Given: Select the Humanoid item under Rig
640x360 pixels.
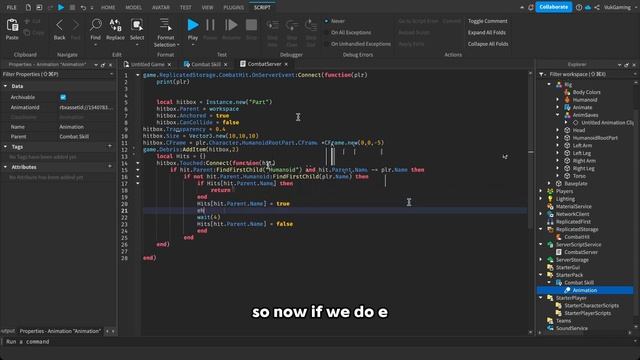Looking at the screenshot, I should [x=584, y=100].
